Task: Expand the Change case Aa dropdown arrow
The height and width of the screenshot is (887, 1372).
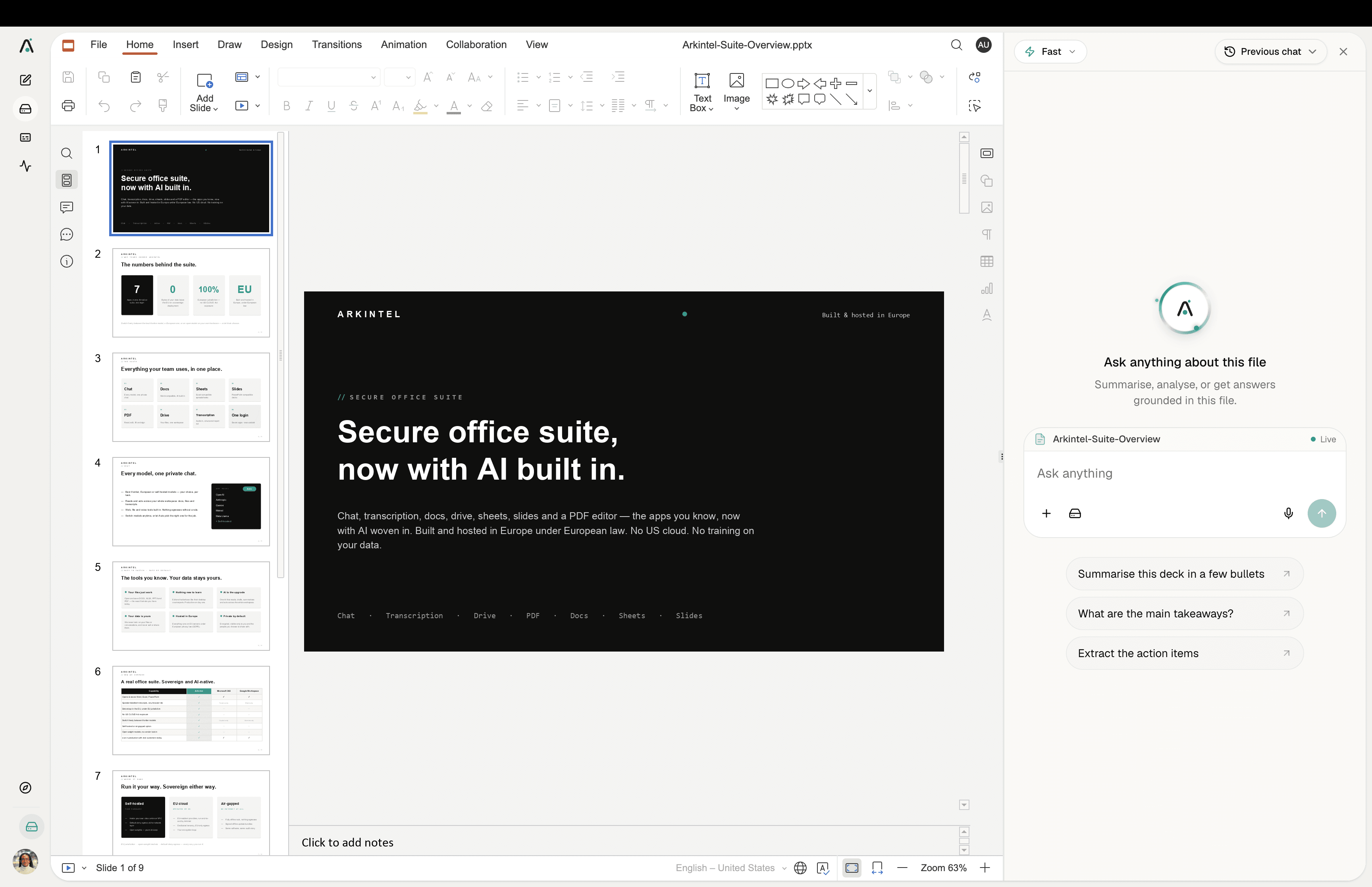Action: tap(491, 77)
